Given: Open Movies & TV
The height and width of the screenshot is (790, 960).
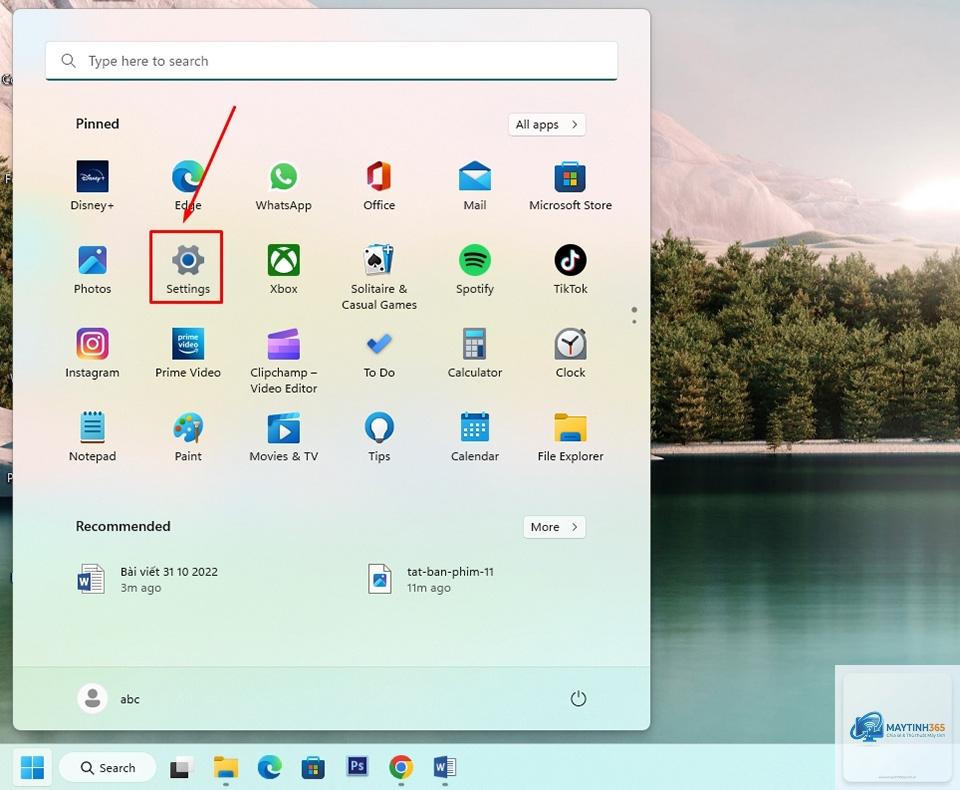Looking at the screenshot, I should pos(283,437).
